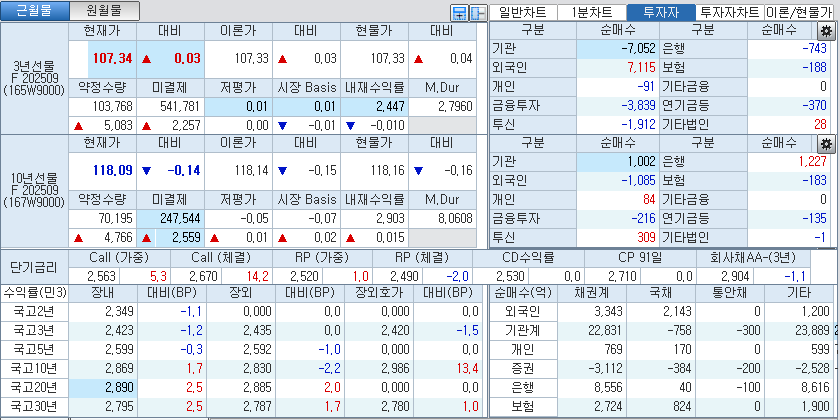840x420 pixels.
Task: Open the 일반차트 tab
Action: pyautogui.click(x=523, y=12)
